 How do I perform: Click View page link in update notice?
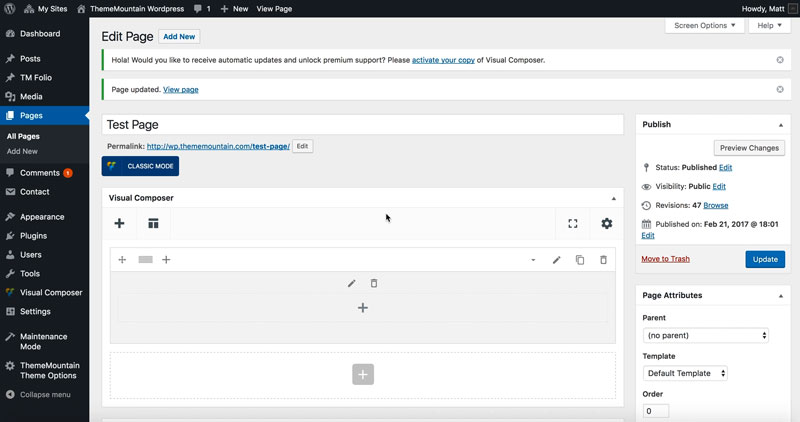coord(181,90)
